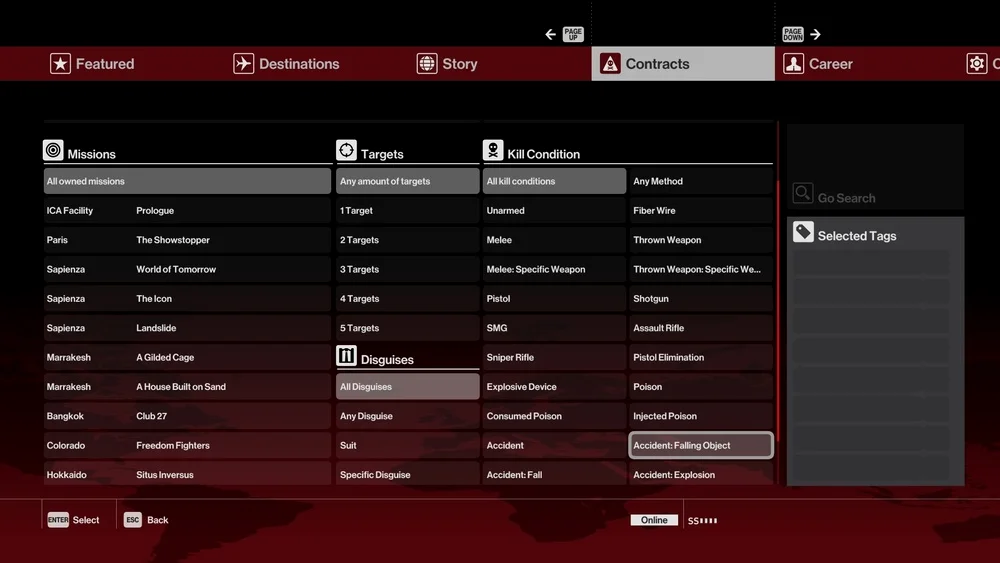Click the Enter key Select icon
The image size is (1000, 563).
(58, 520)
